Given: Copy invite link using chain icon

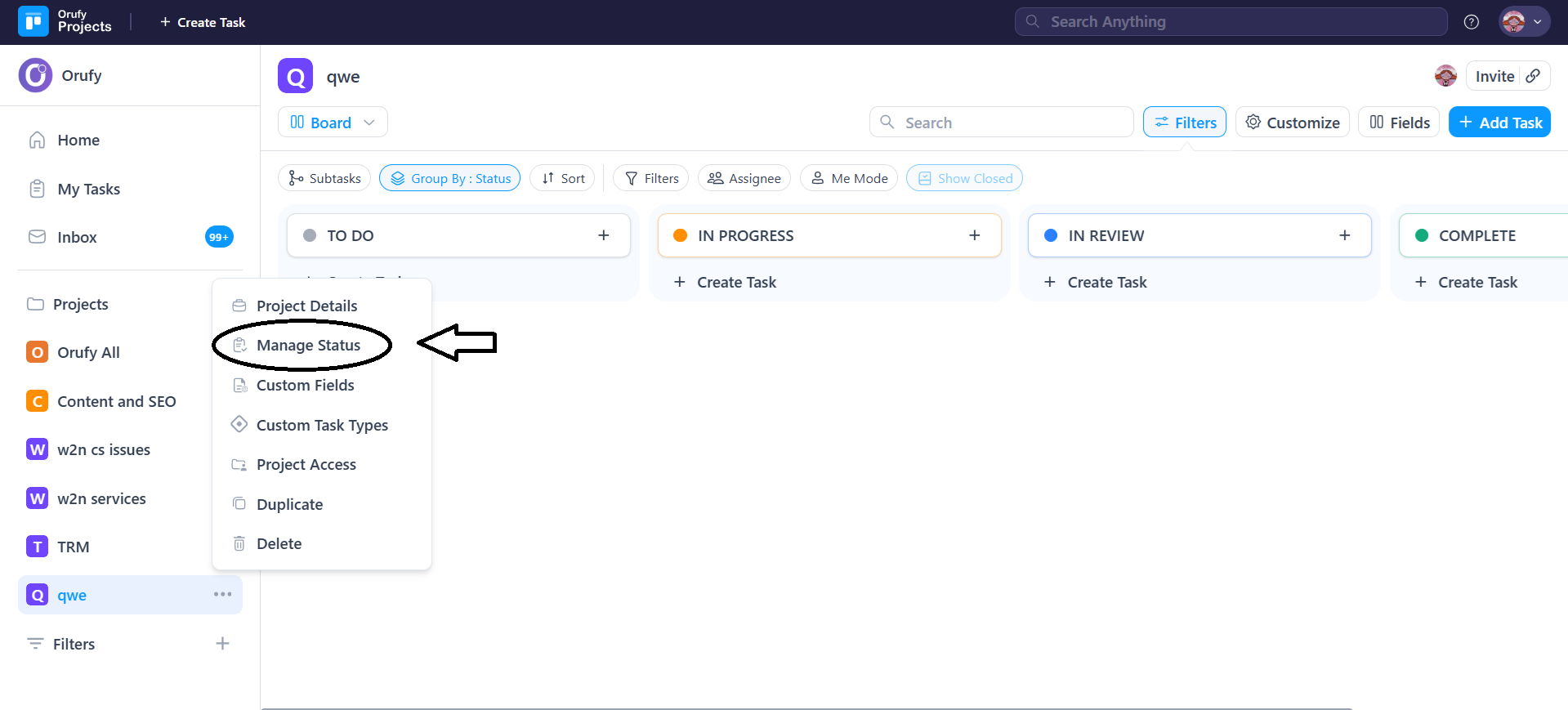Looking at the screenshot, I should [1534, 76].
